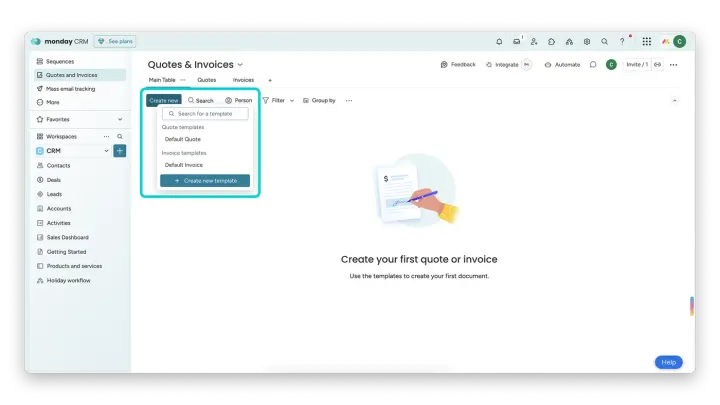720x405 pixels.
Task: Open the autopilot hub icon in top bar
Action: click(569, 41)
